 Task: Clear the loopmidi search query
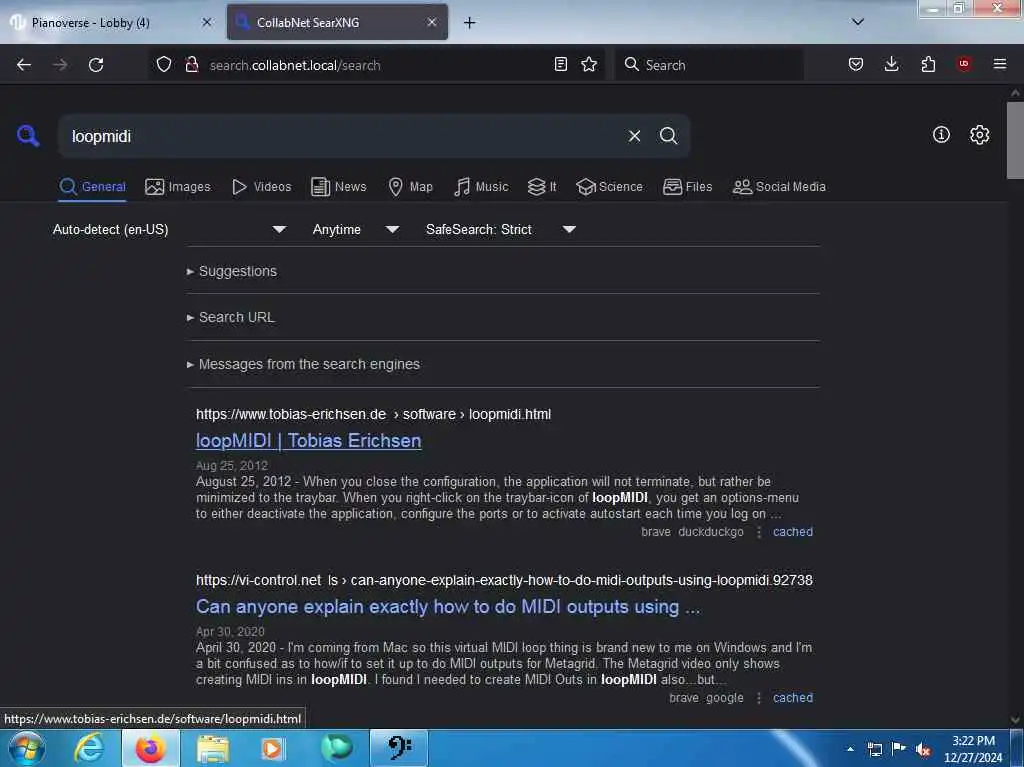coord(634,136)
